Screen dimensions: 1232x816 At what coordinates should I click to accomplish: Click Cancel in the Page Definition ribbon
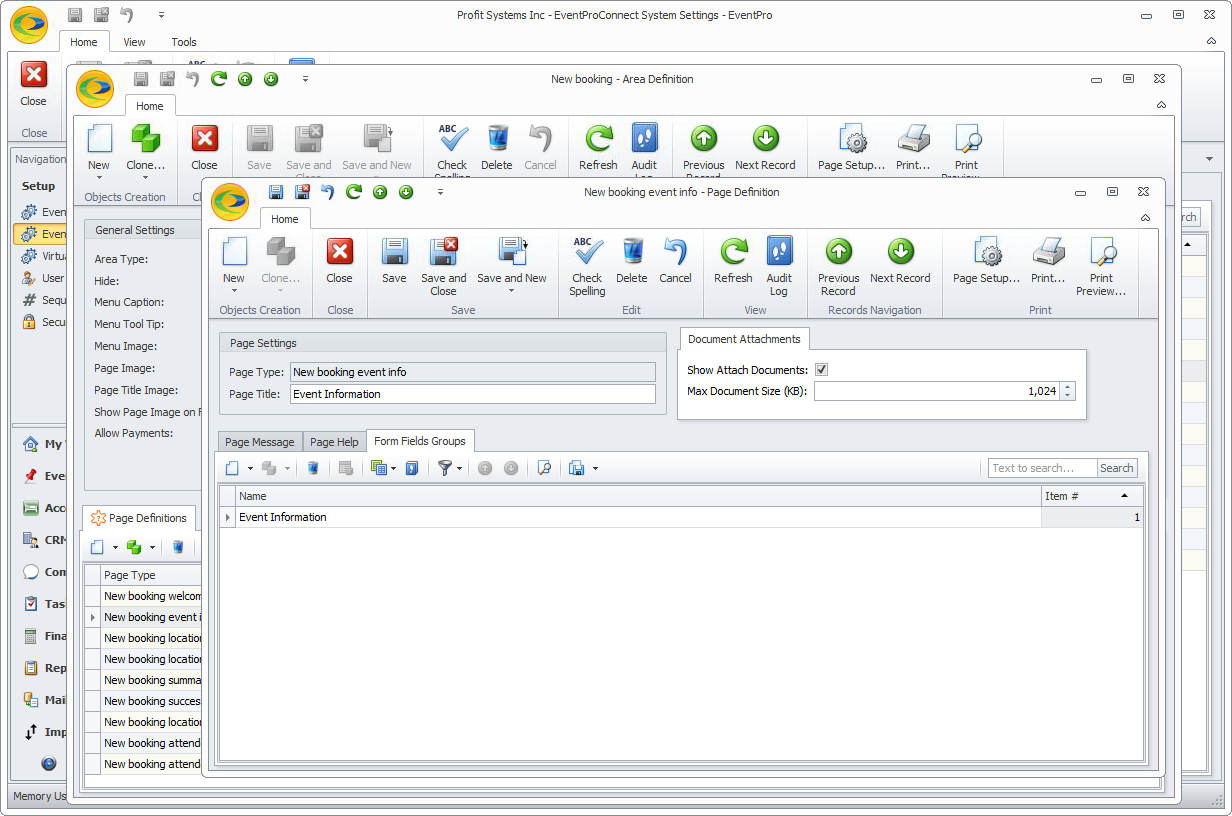[x=675, y=262]
